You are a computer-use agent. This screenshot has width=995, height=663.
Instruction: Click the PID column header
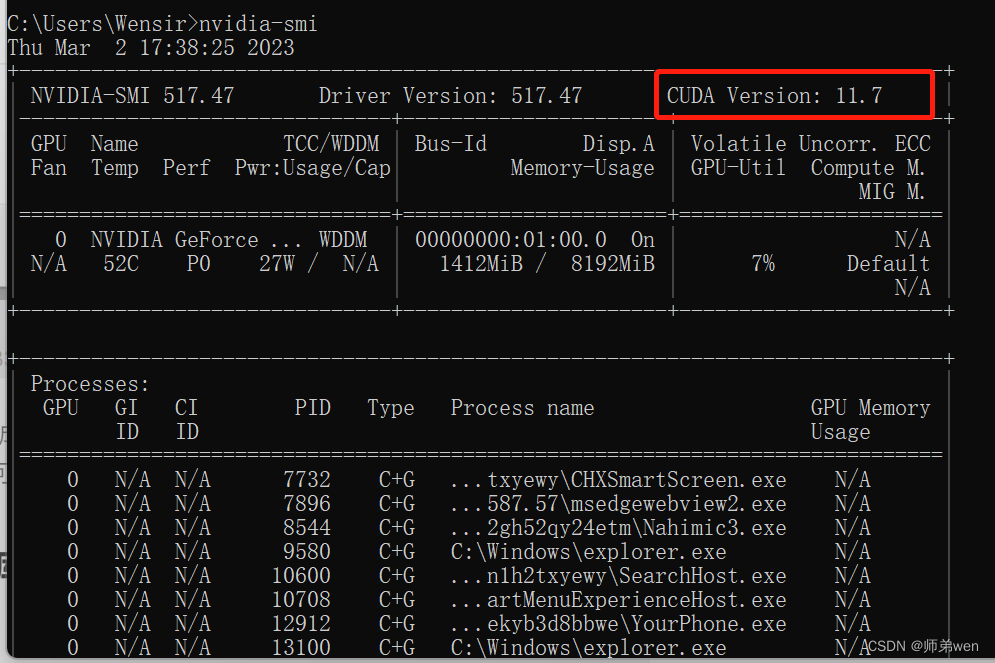(313, 407)
